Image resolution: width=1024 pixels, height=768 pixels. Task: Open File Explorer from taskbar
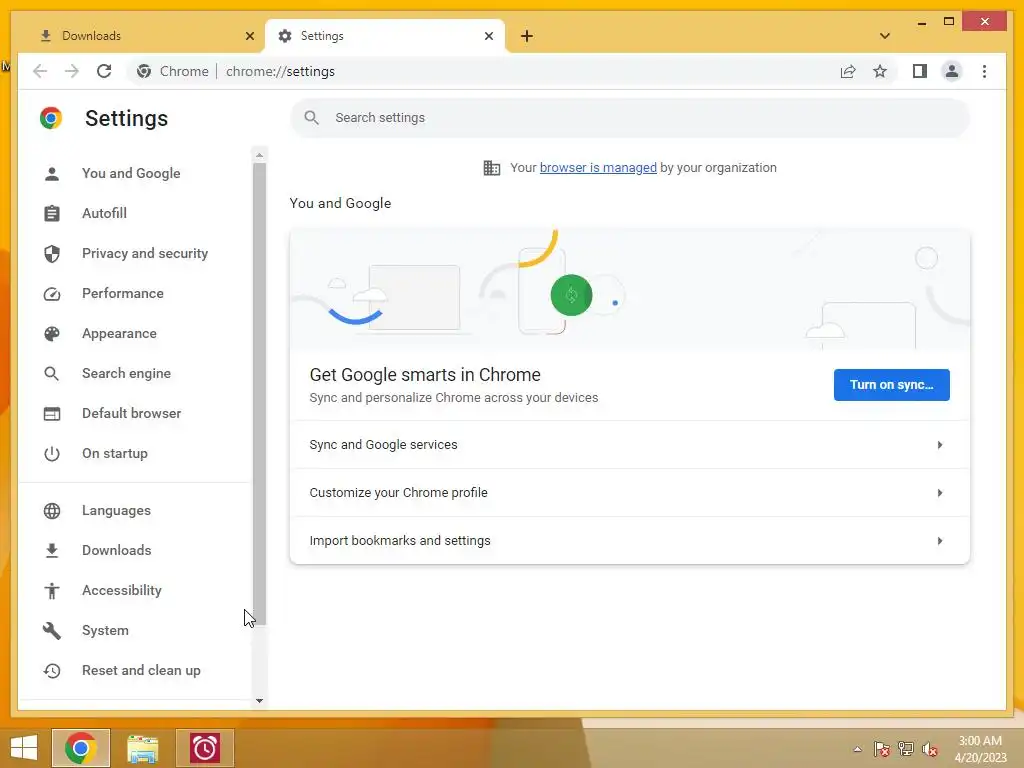(x=143, y=748)
